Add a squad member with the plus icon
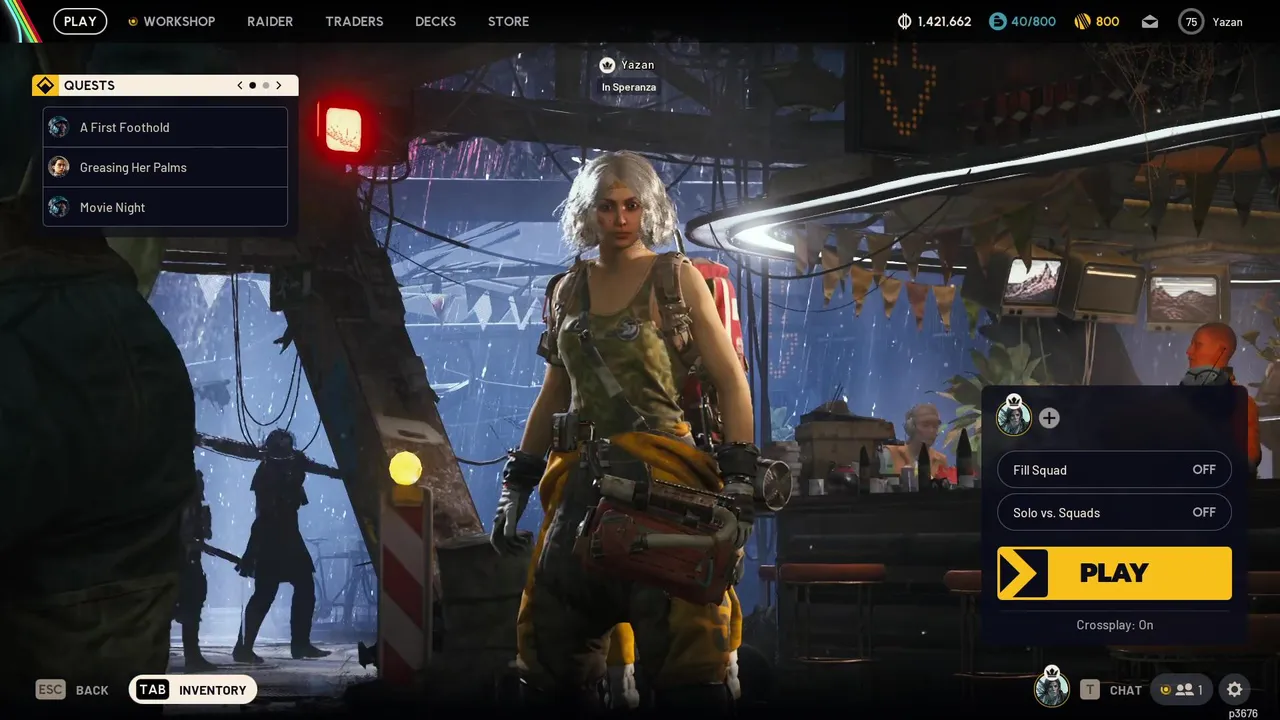This screenshot has height=720, width=1280. point(1049,418)
